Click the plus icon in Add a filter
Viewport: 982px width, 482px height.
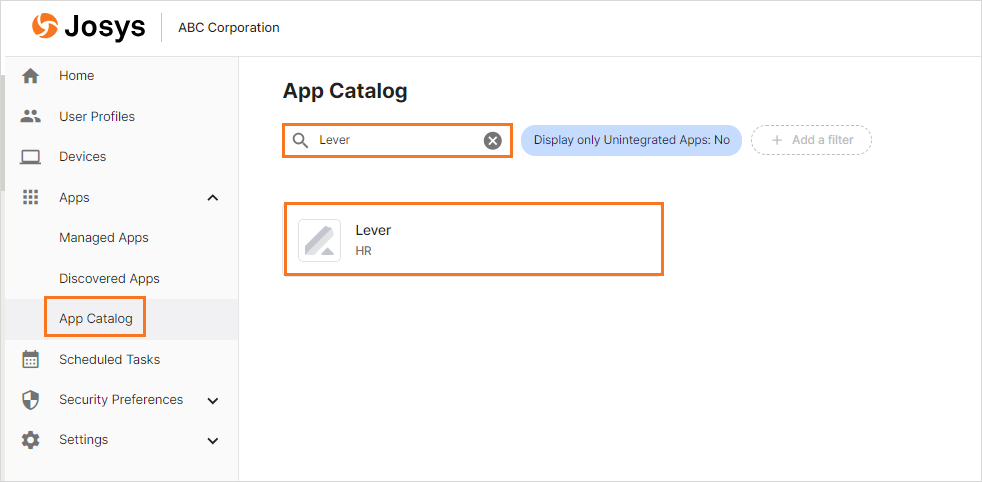tap(777, 140)
